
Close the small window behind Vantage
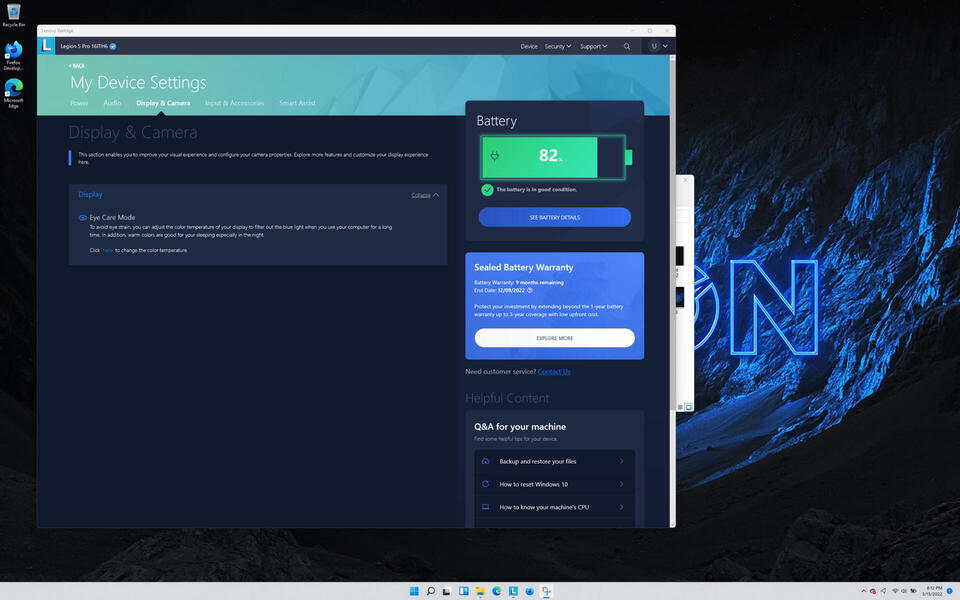tap(685, 180)
